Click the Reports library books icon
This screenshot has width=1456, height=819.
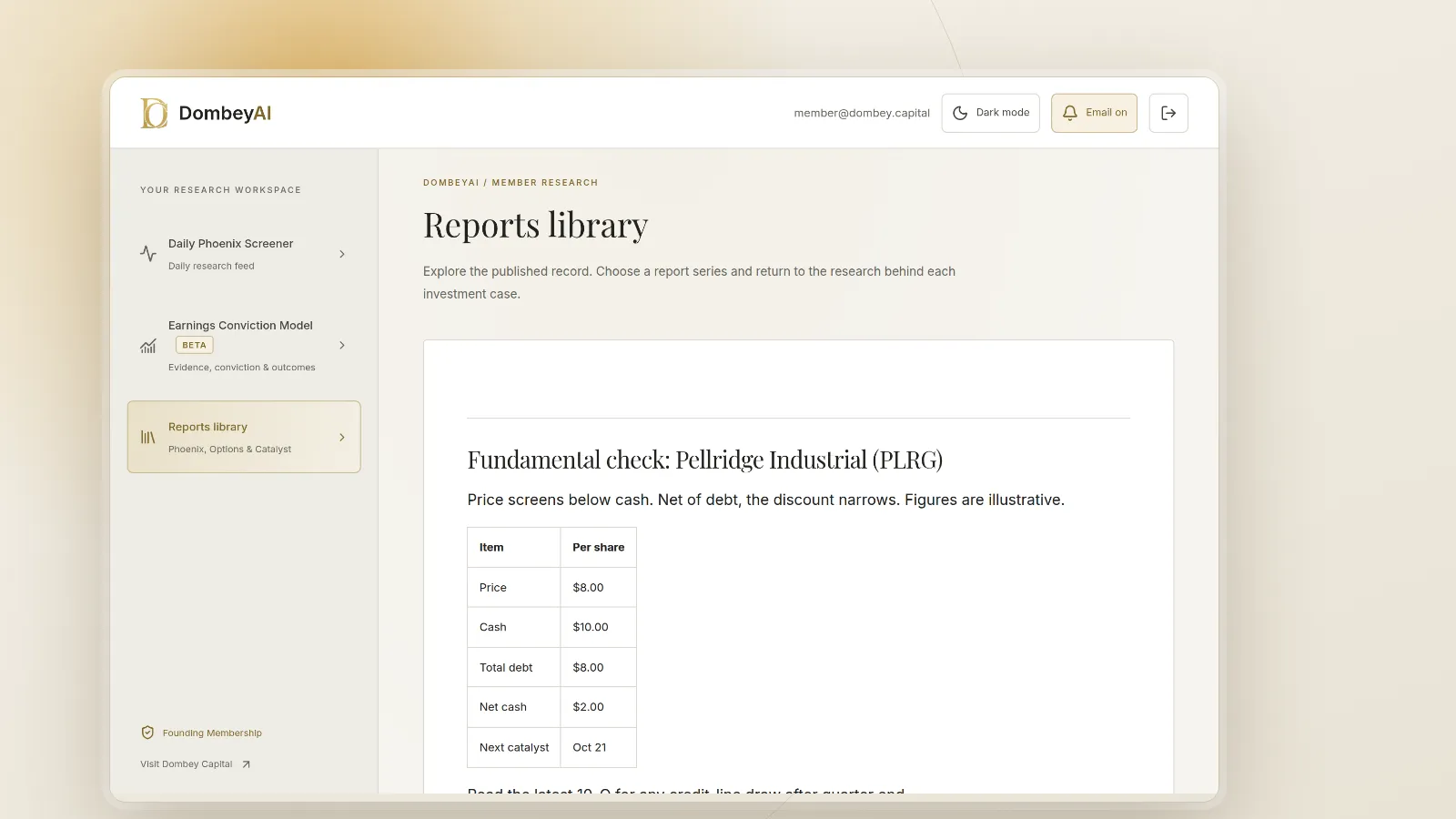[x=148, y=438]
